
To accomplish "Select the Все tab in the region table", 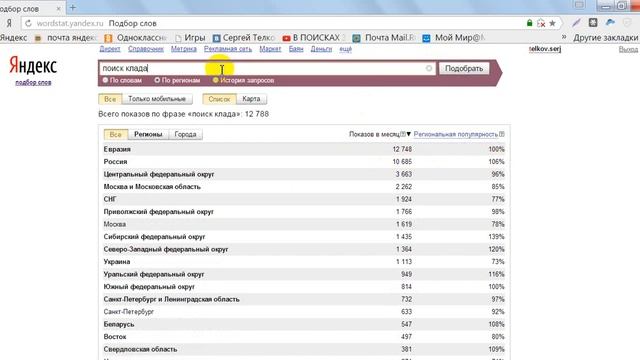I will (116, 134).
